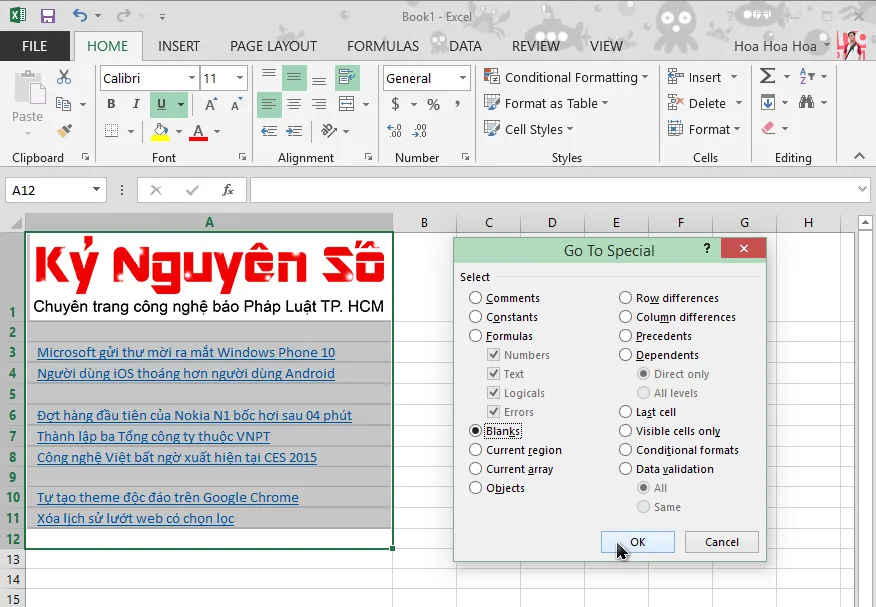
Task: Open the Calibri font name dropdown
Action: click(190, 77)
